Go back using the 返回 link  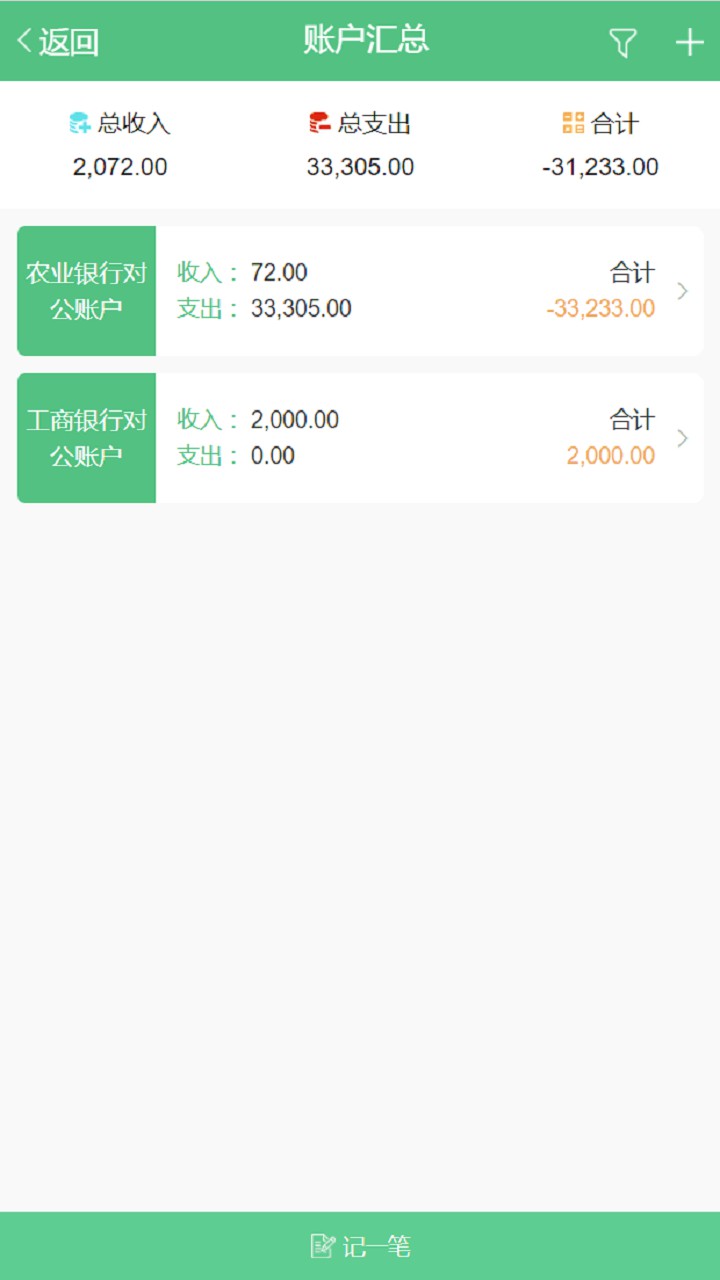(x=68, y=42)
